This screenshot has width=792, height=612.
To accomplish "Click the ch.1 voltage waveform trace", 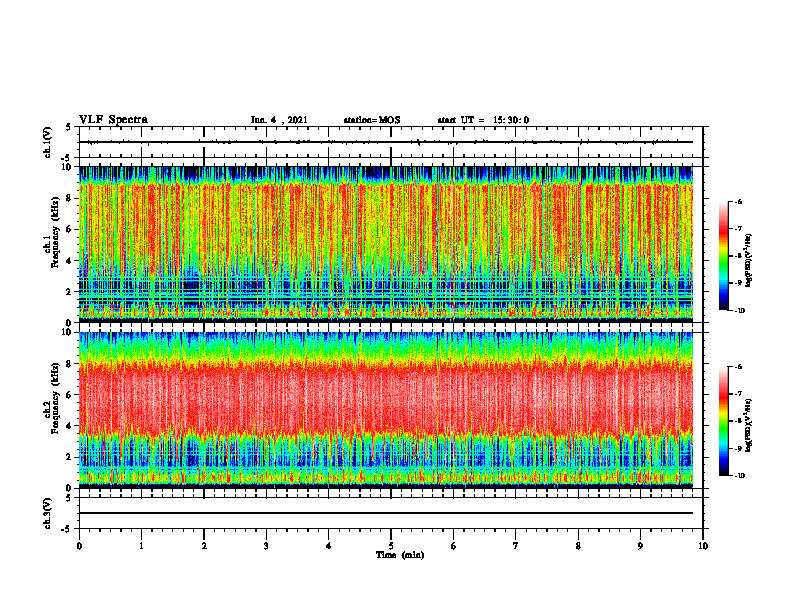I will click(x=386, y=142).
